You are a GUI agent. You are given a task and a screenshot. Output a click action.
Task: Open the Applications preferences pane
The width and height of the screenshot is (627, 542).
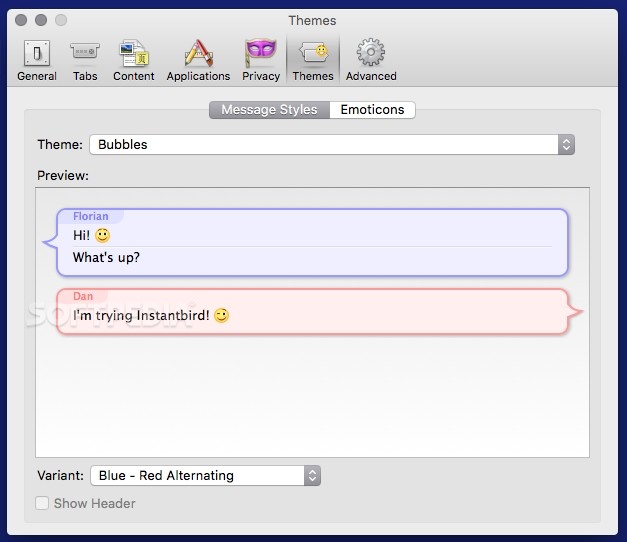[x=198, y=60]
